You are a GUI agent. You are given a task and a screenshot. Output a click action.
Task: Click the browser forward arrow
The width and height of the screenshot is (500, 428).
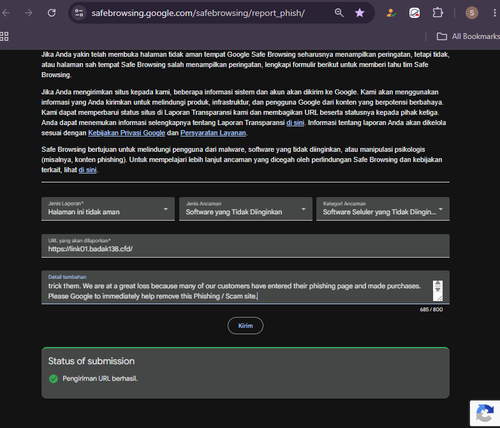click(29, 13)
